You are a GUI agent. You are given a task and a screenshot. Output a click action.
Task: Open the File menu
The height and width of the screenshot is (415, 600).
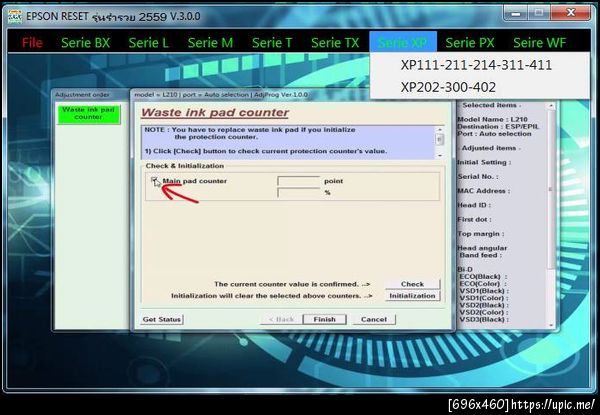(x=32, y=42)
